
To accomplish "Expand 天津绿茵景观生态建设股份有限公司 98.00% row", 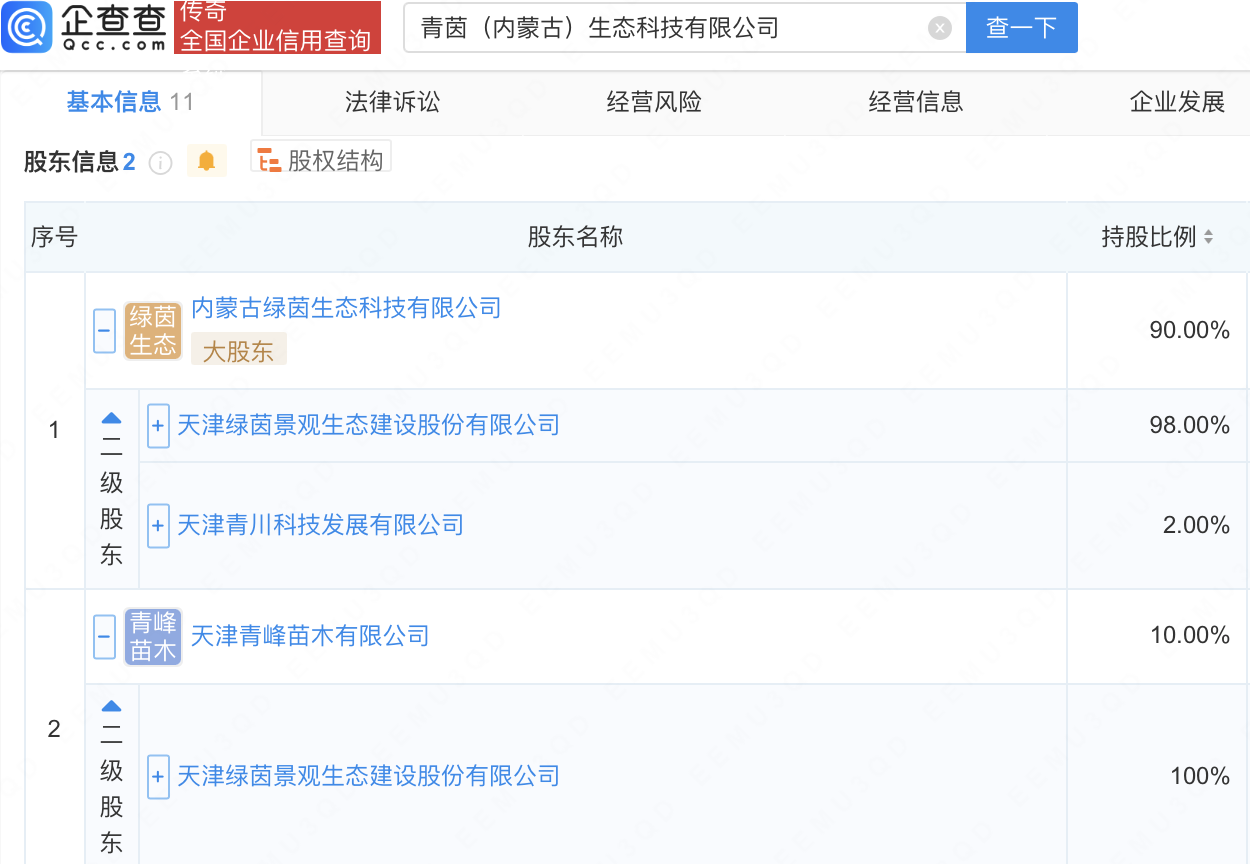I will [x=158, y=426].
